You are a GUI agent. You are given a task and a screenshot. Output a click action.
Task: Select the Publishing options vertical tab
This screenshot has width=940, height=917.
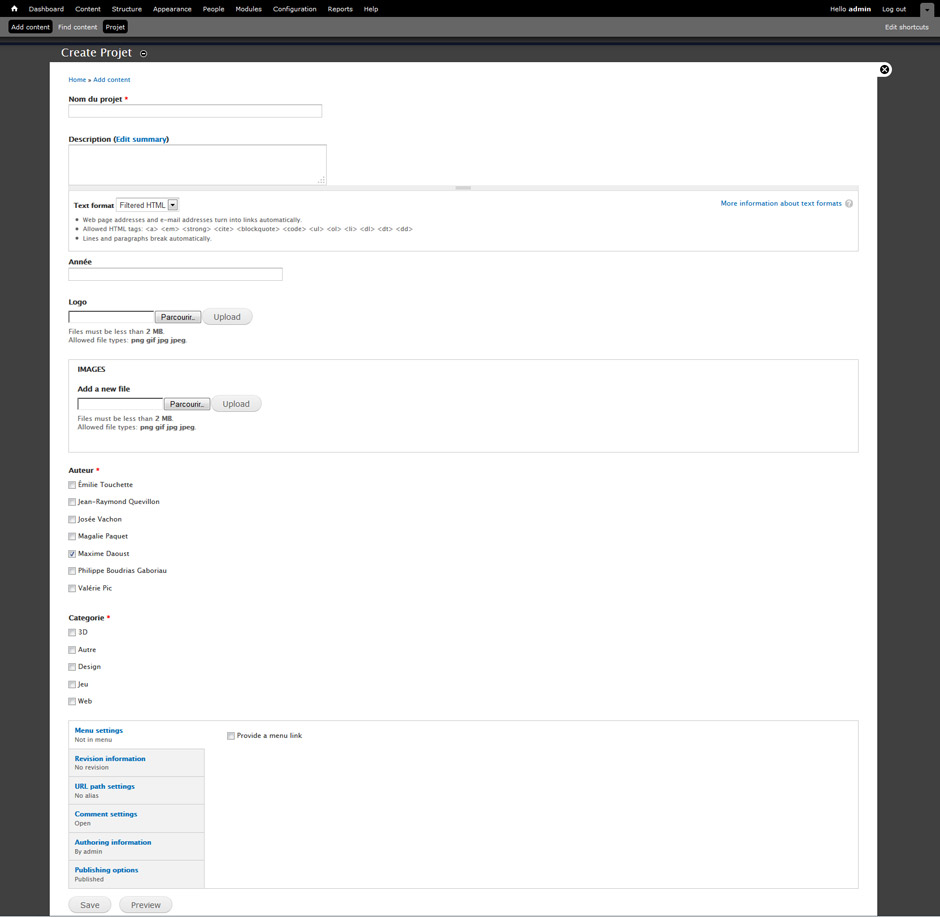pyautogui.click(x=136, y=874)
